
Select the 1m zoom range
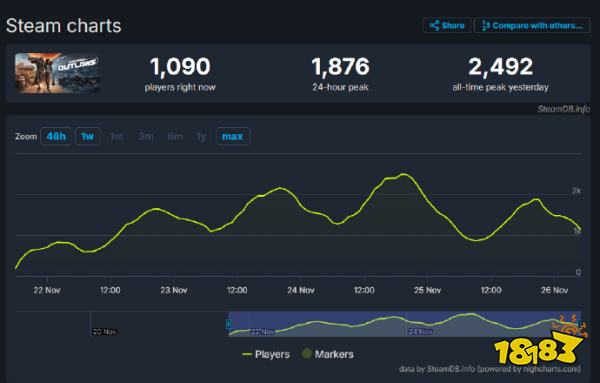point(116,136)
